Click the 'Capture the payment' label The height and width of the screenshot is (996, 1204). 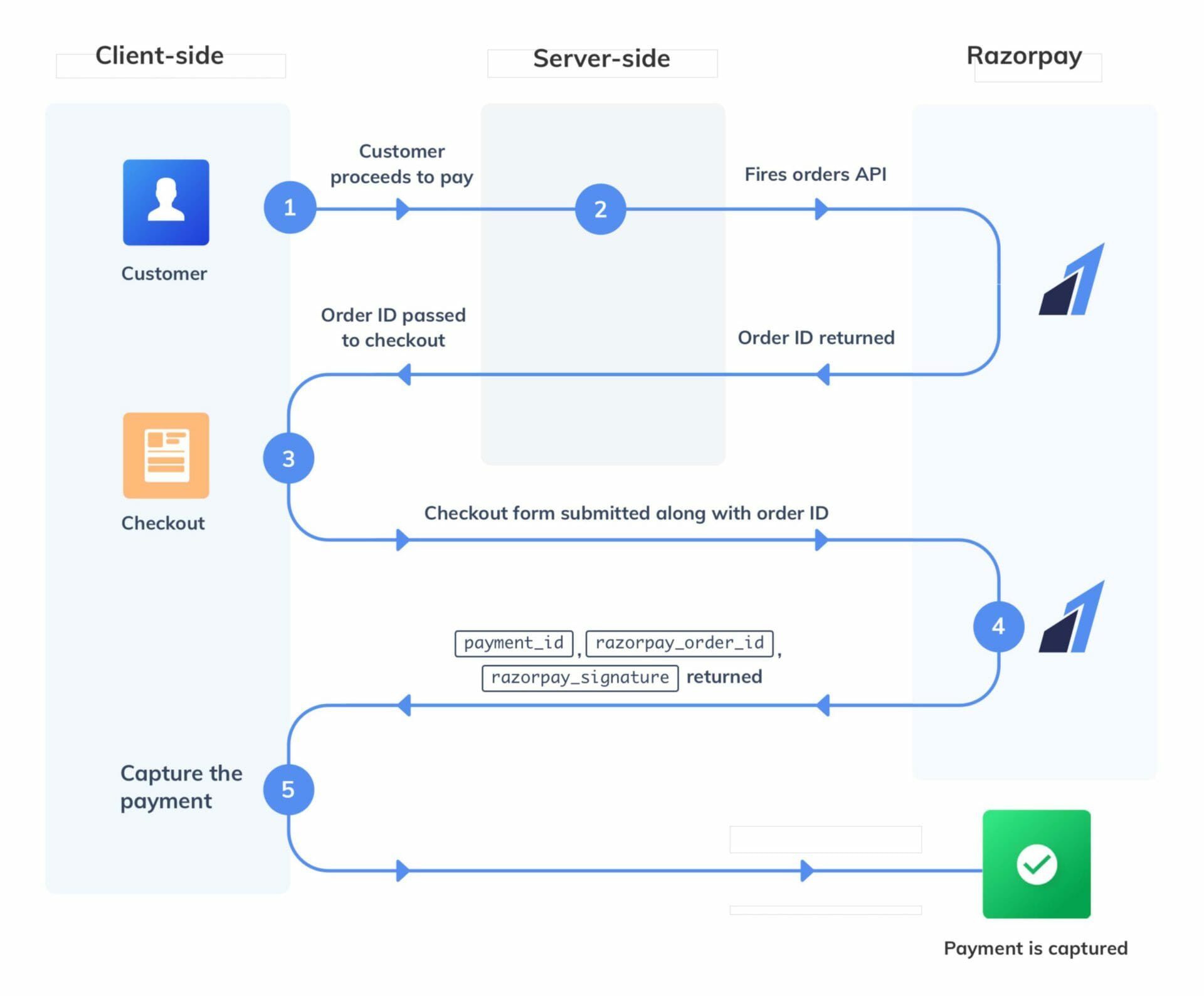tap(181, 787)
